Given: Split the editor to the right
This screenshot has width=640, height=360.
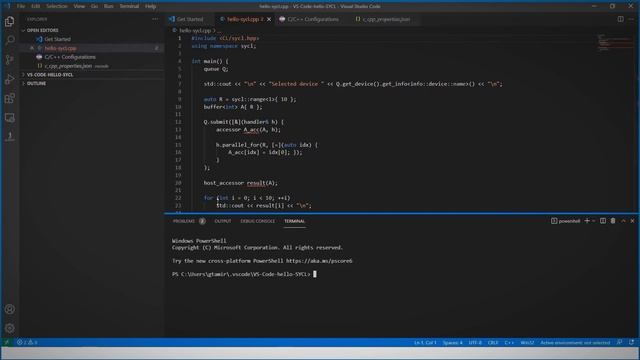Looking at the screenshot, I should 620,19.
